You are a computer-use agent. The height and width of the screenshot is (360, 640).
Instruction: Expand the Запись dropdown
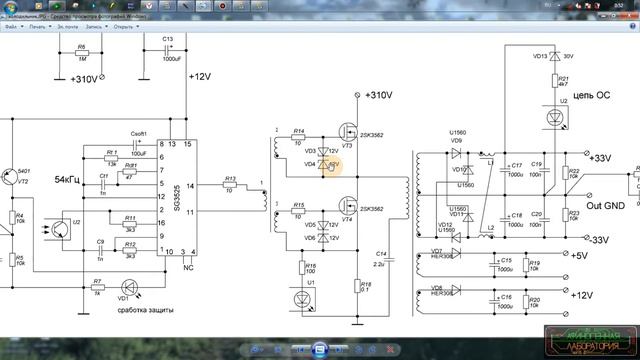(x=97, y=27)
